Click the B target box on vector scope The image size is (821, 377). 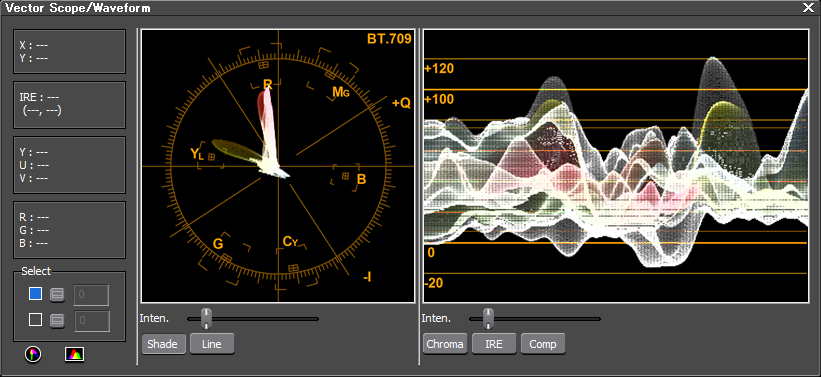(x=346, y=176)
